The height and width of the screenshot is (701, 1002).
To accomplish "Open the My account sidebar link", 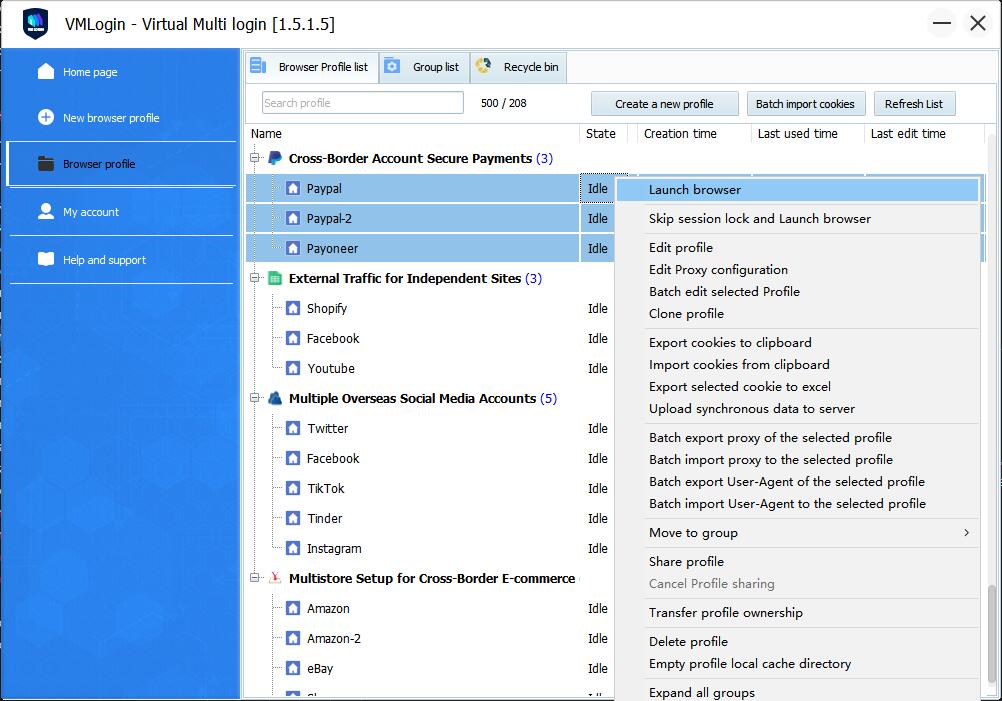I will click(x=91, y=212).
